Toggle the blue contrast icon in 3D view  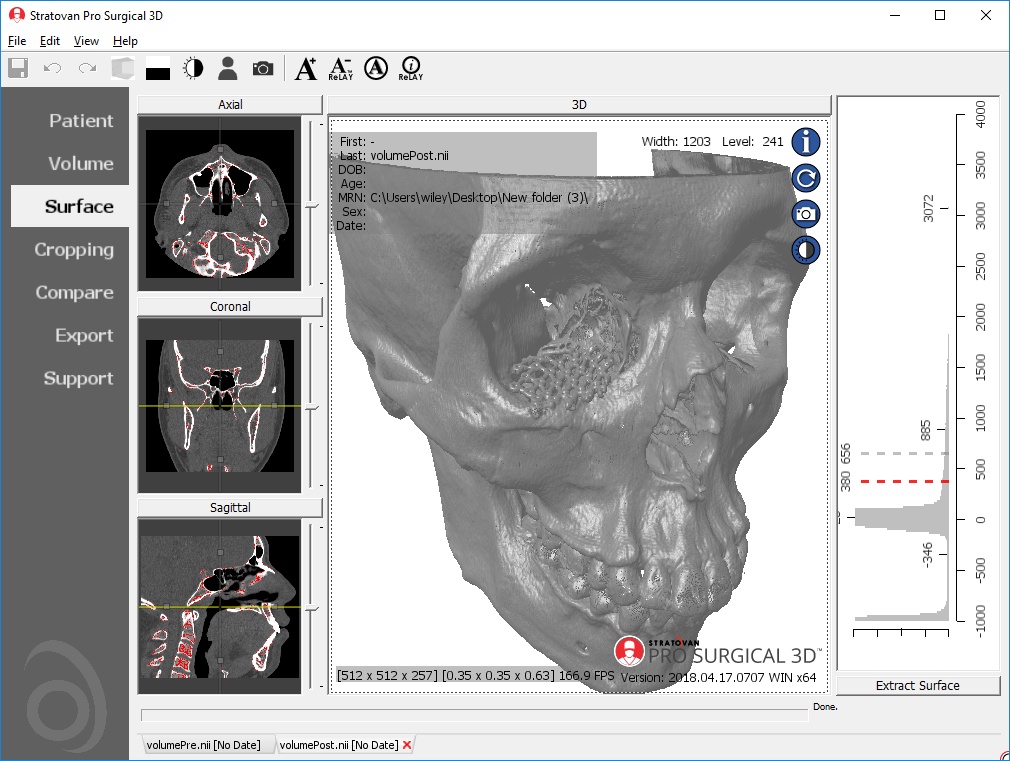[x=806, y=249]
